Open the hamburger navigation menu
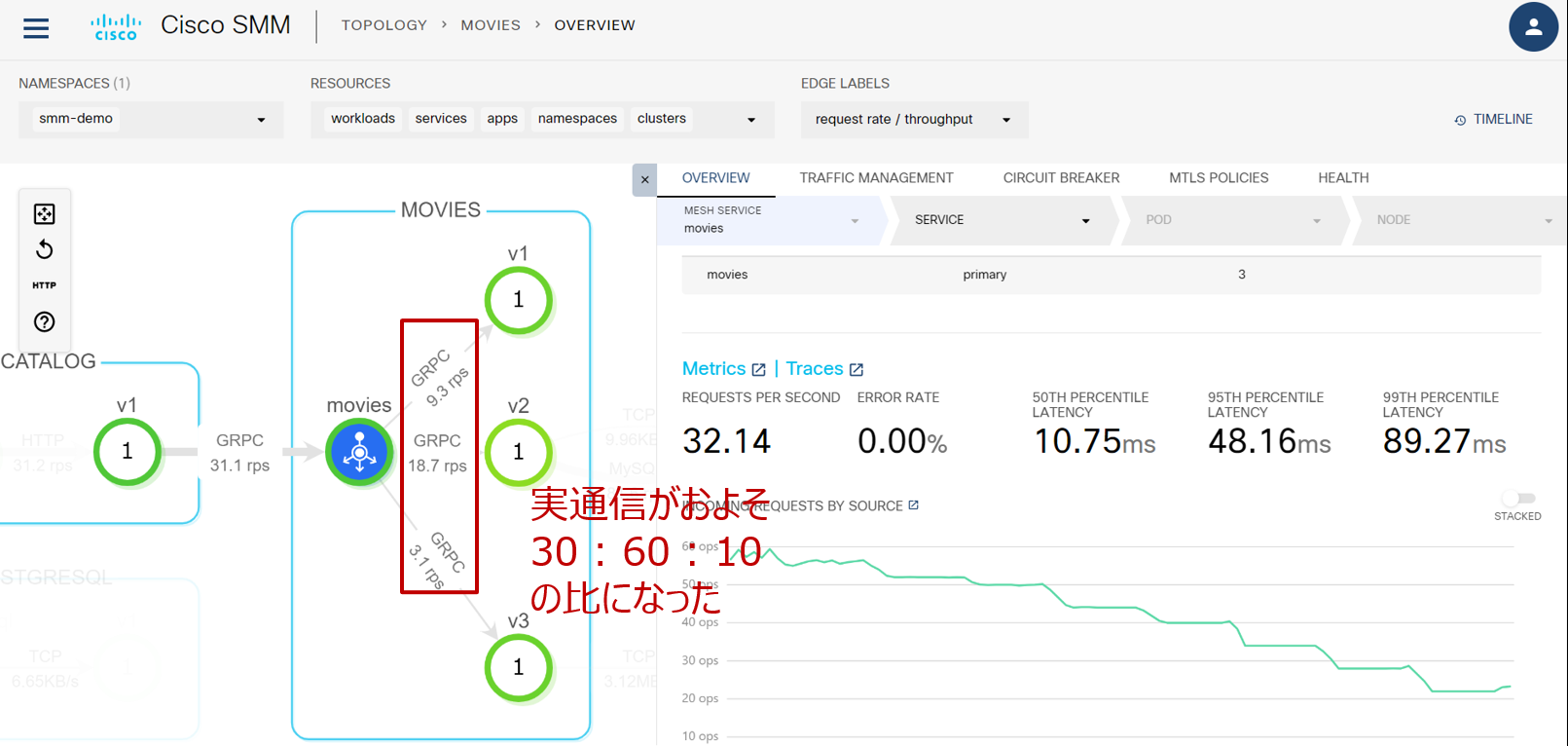This screenshot has width=1568, height=746. point(36,27)
